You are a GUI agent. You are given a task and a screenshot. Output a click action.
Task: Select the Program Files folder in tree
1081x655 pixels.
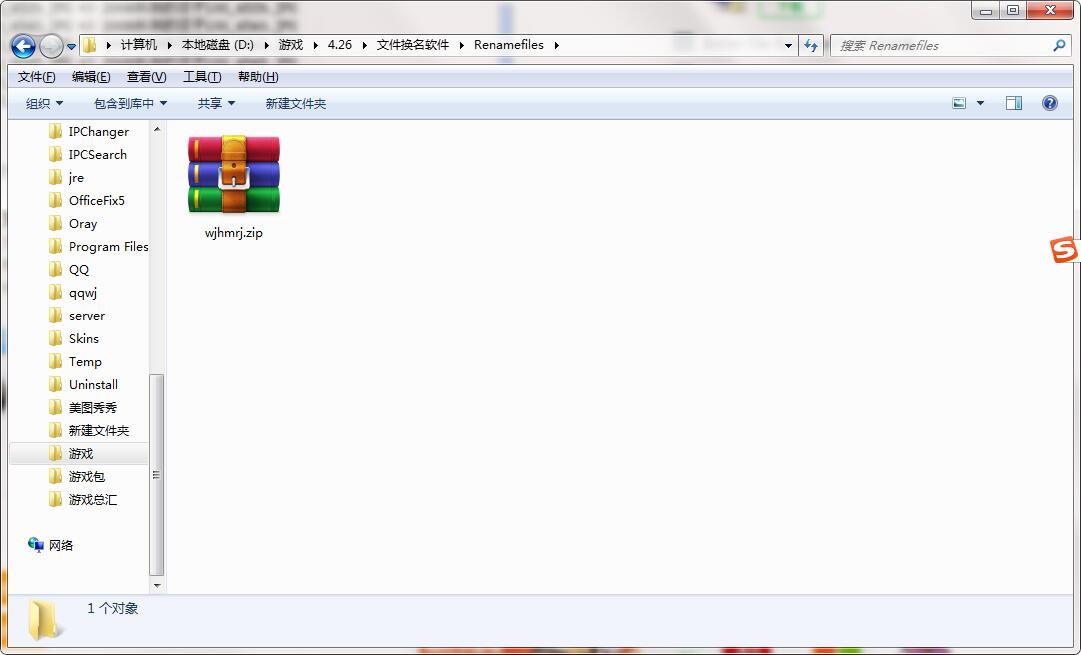(x=108, y=247)
